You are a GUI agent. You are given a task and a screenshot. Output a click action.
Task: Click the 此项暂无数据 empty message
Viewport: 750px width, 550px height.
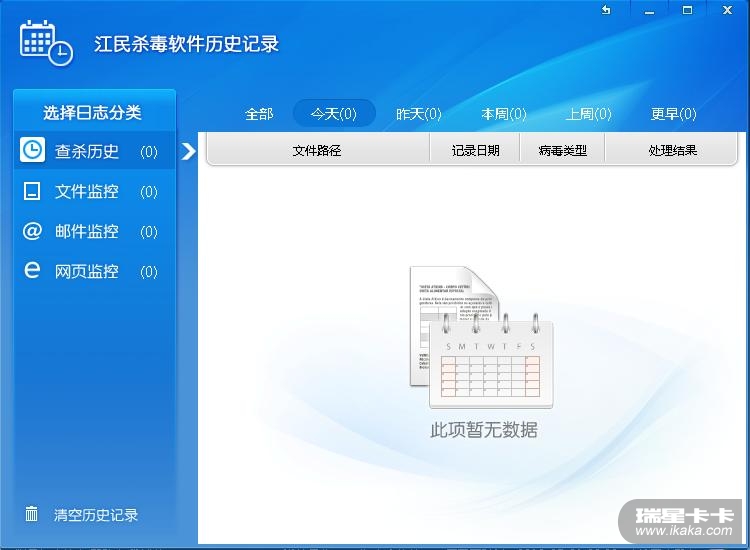pos(484,429)
